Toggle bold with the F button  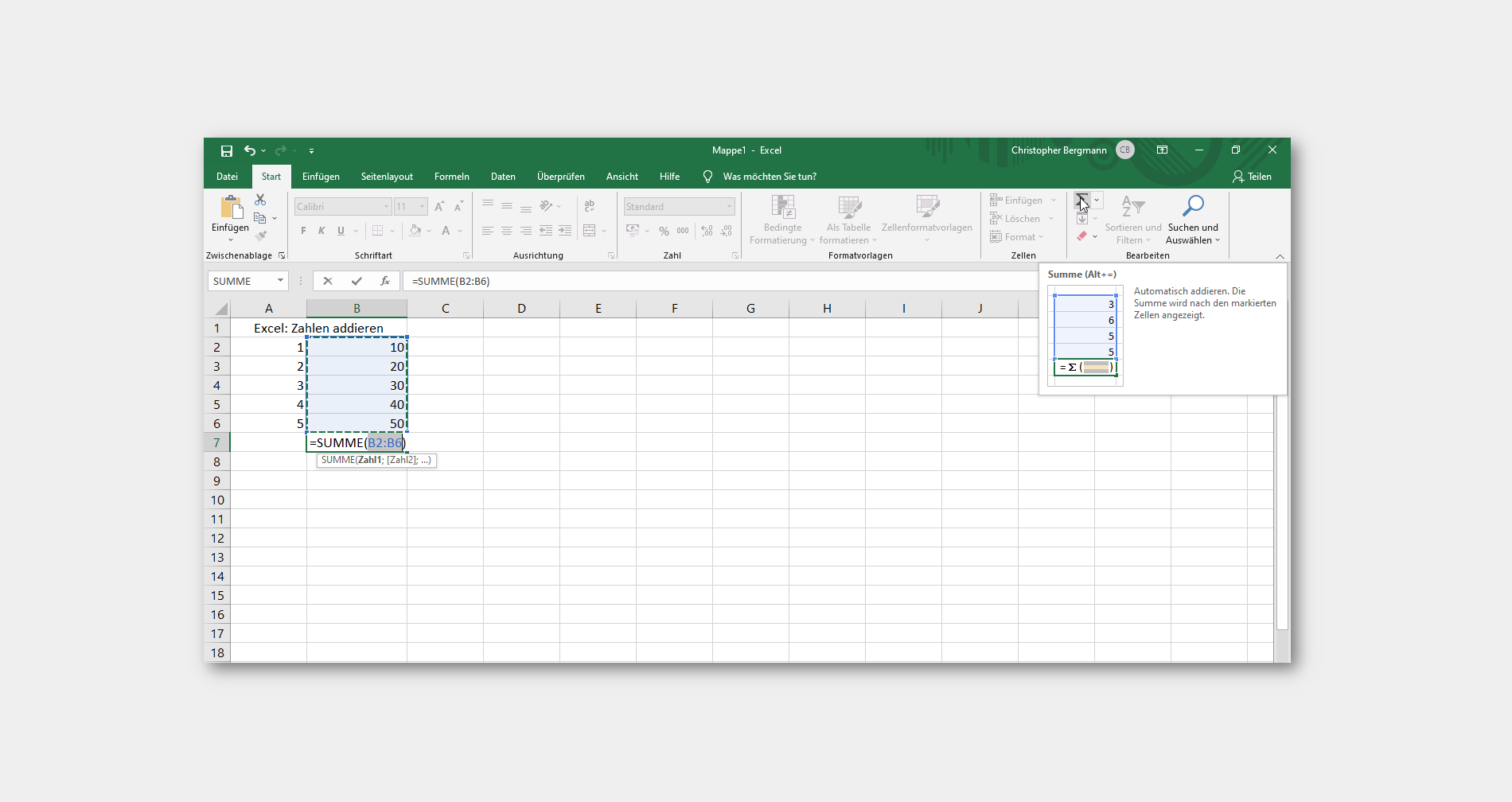(x=303, y=231)
